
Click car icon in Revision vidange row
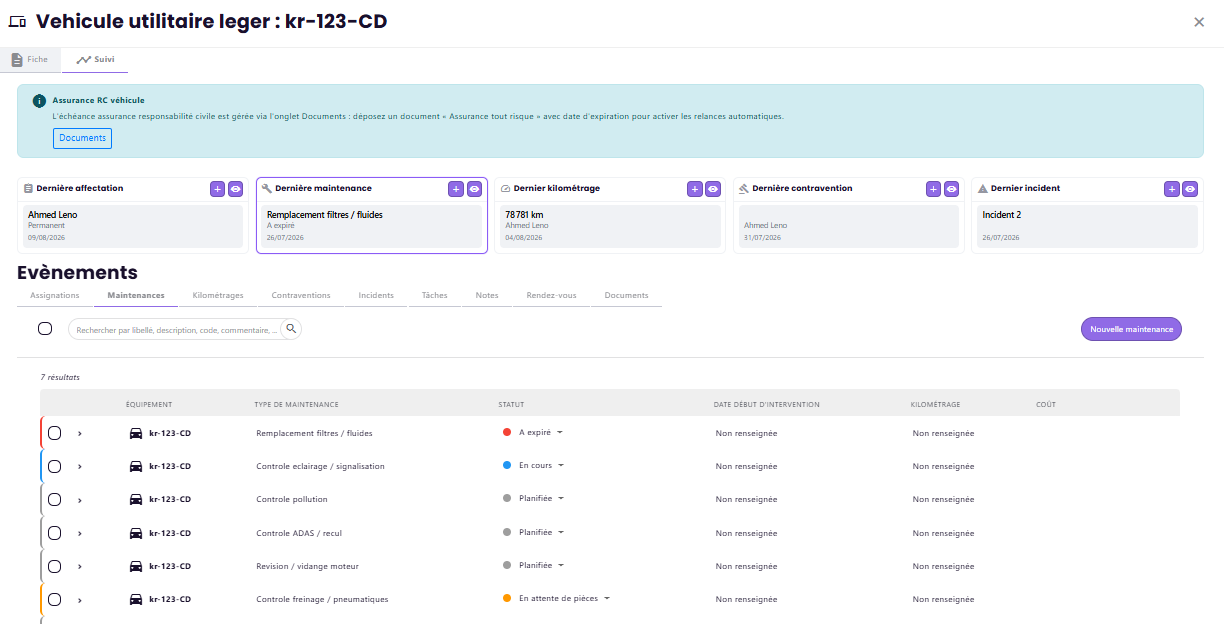click(136, 566)
